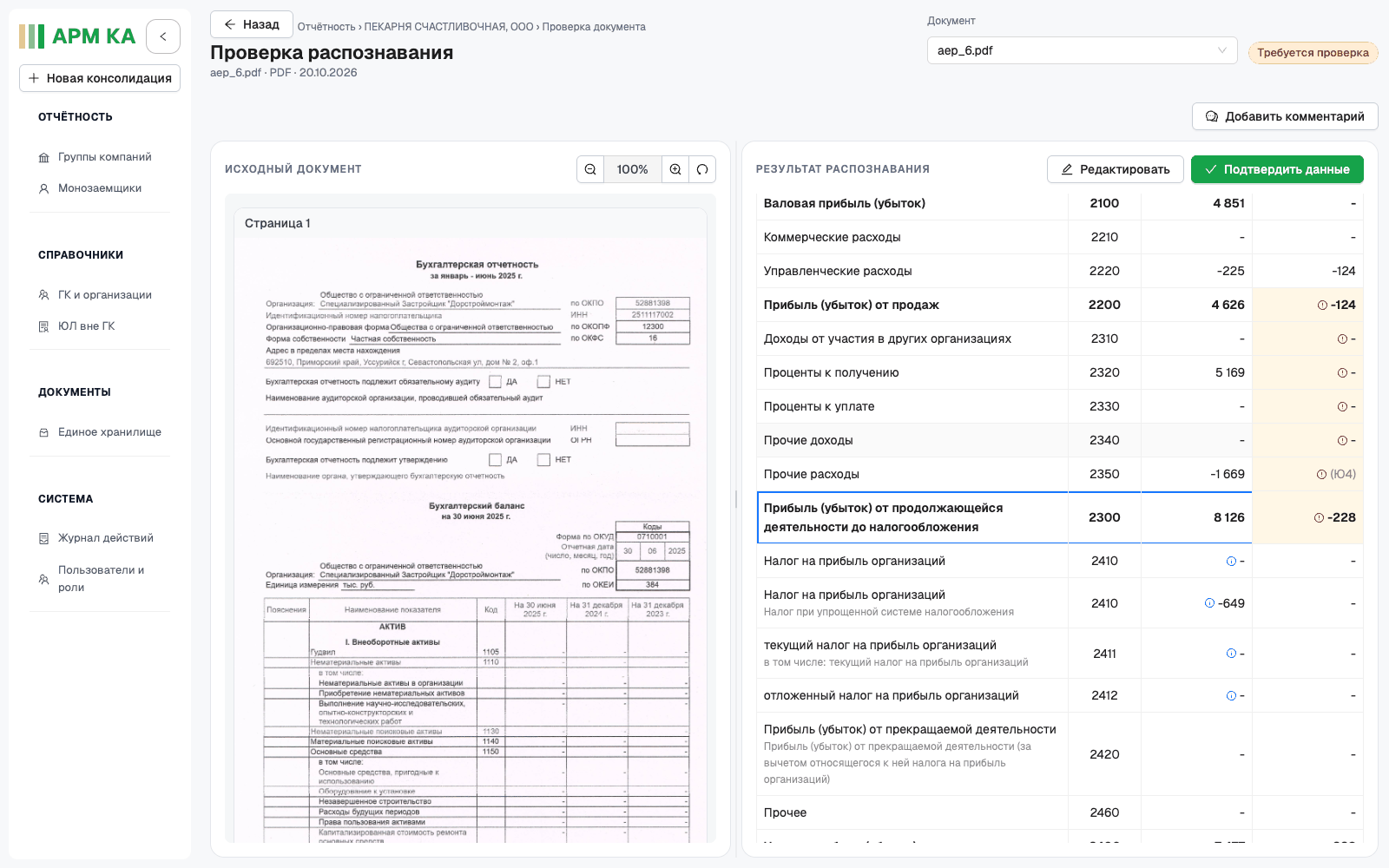Screen dimensions: 1389x868
Task: Zoom in the source document
Action: click(x=675, y=169)
